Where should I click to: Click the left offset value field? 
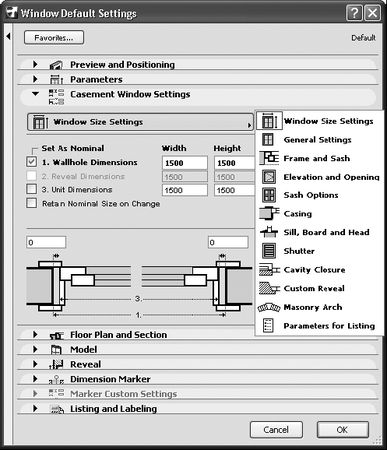[46, 242]
